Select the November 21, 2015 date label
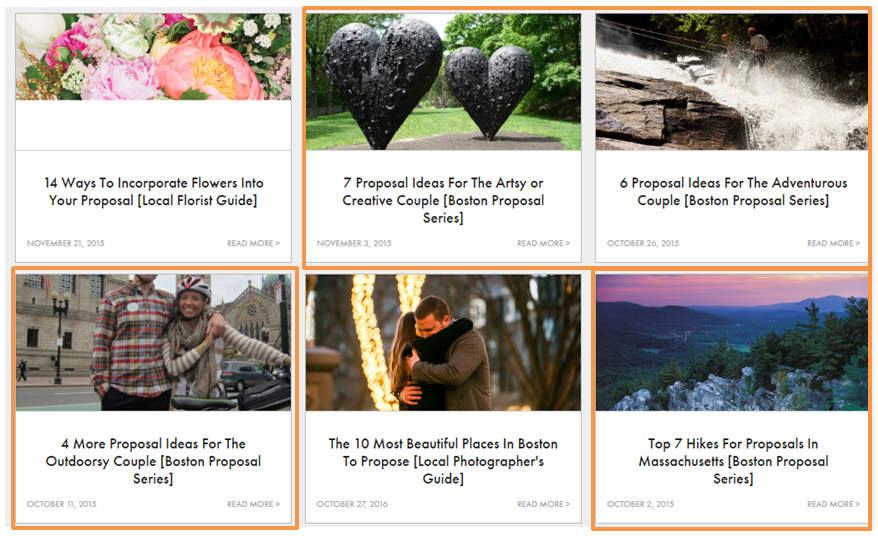 pos(66,243)
